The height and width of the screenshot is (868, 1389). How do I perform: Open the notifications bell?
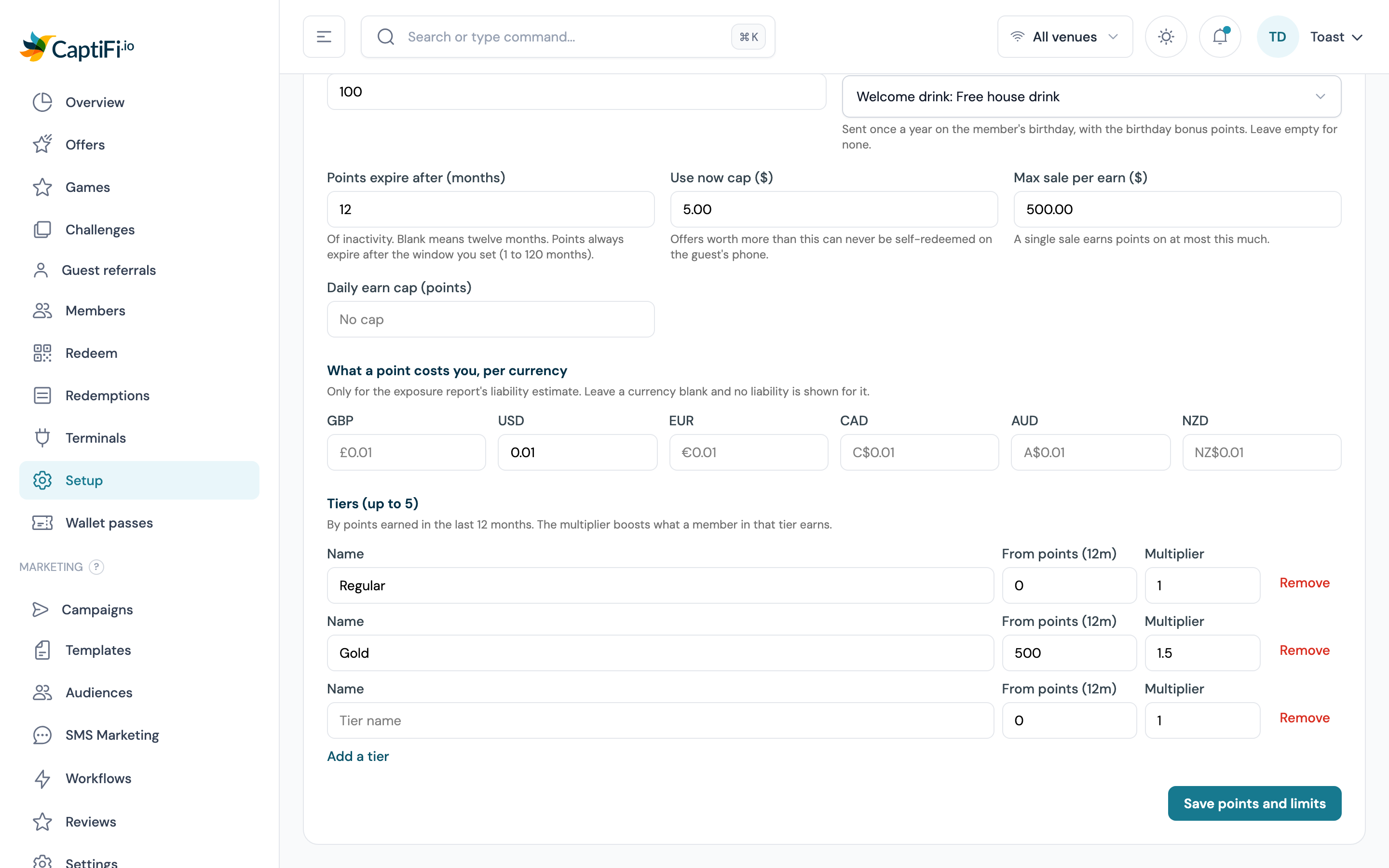click(x=1220, y=37)
